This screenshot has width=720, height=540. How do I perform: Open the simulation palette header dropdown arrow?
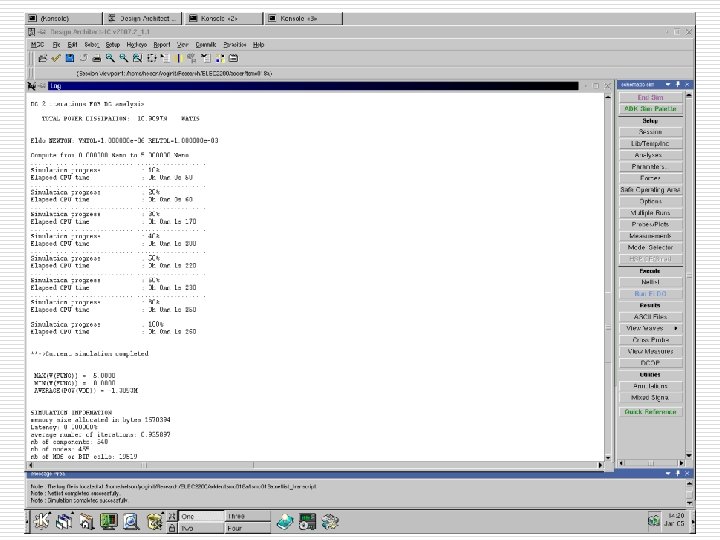[668, 84]
